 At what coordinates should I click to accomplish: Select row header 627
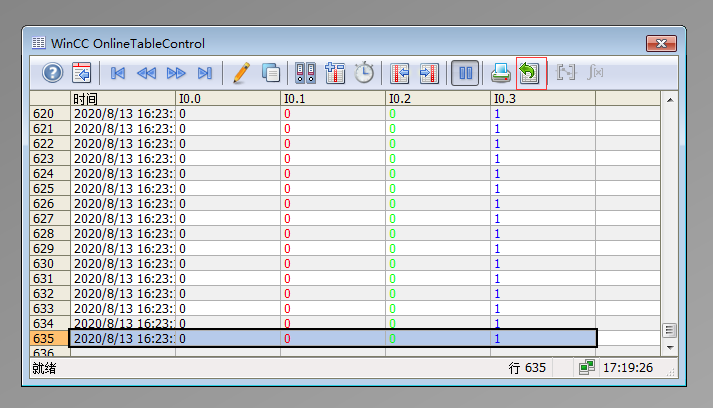(50, 219)
